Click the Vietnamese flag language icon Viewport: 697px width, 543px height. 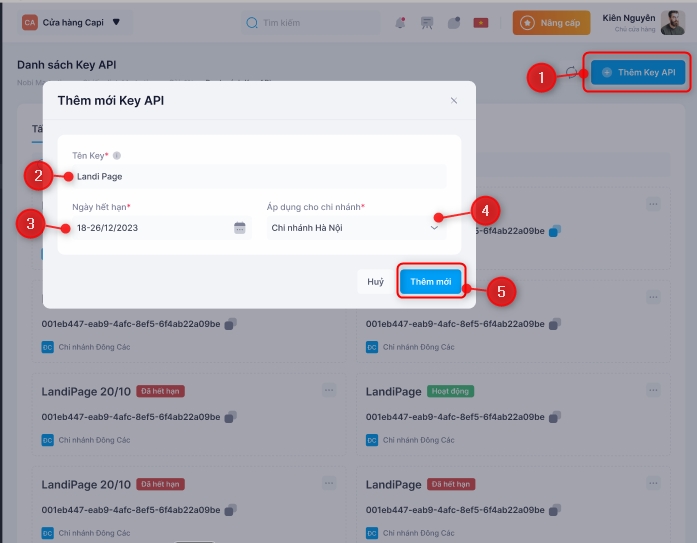pyautogui.click(x=481, y=22)
